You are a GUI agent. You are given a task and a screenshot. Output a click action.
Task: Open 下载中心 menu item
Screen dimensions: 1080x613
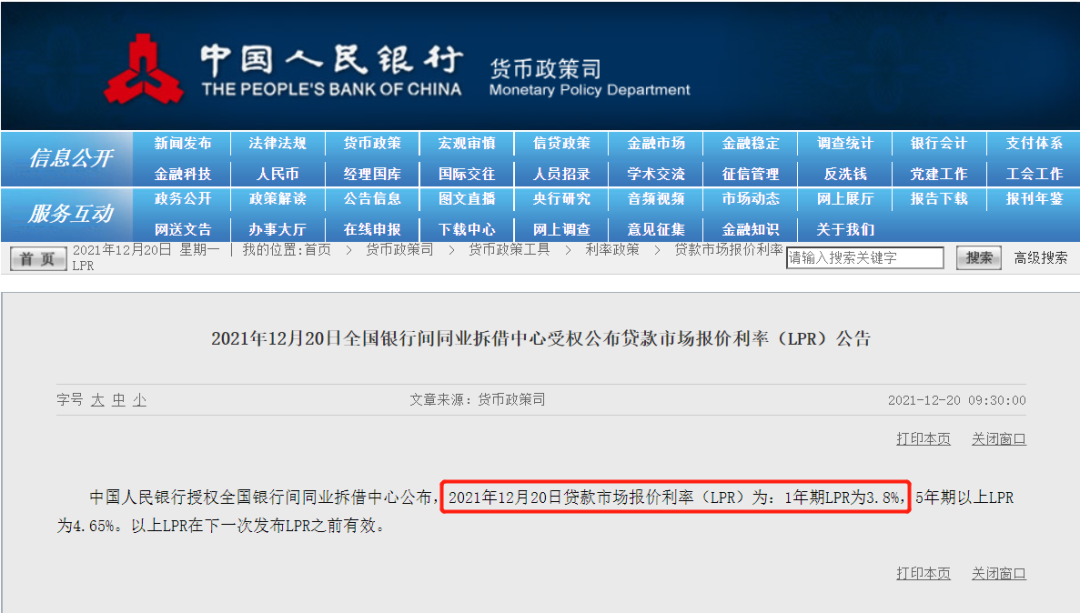pyautogui.click(x=466, y=229)
